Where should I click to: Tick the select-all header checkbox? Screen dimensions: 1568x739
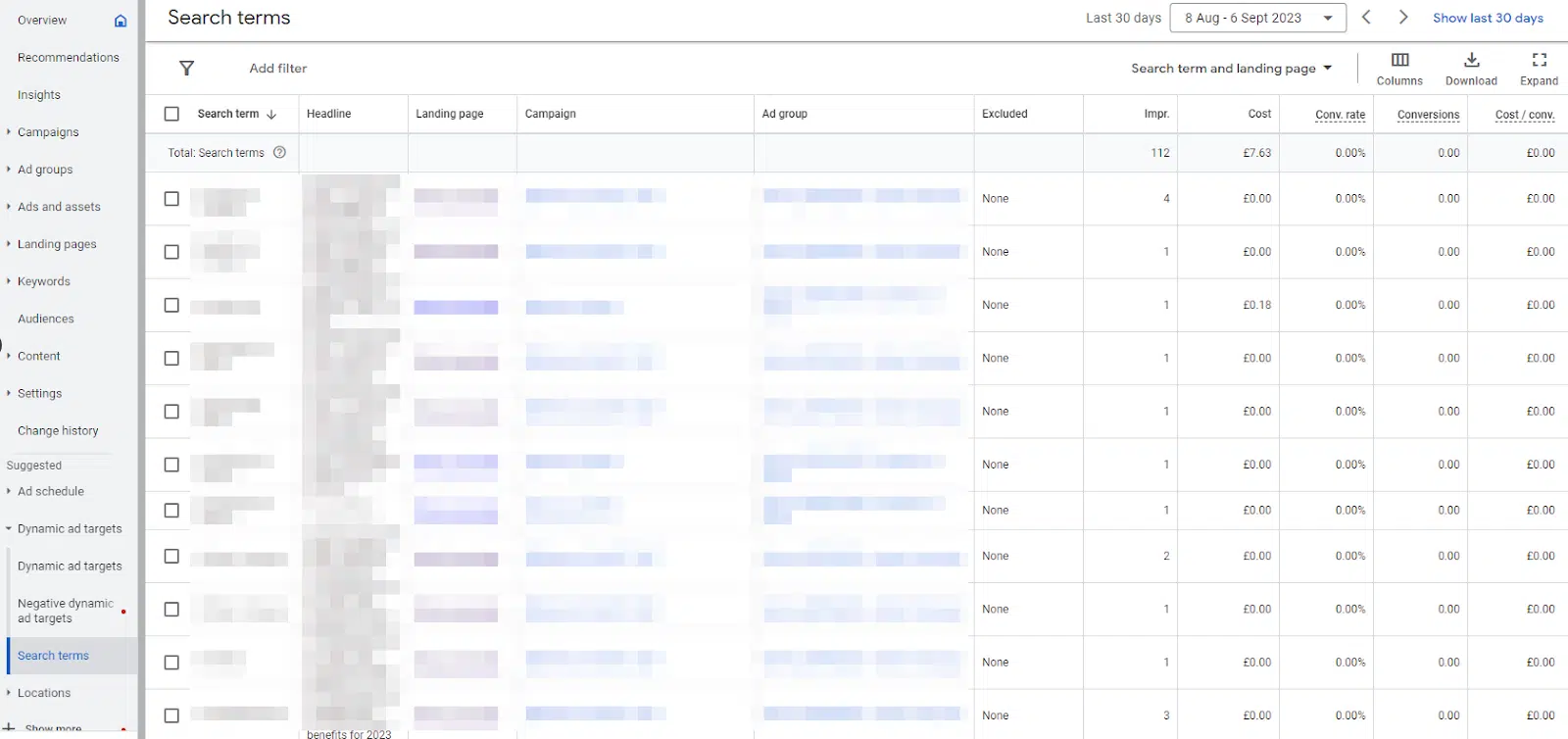click(171, 114)
